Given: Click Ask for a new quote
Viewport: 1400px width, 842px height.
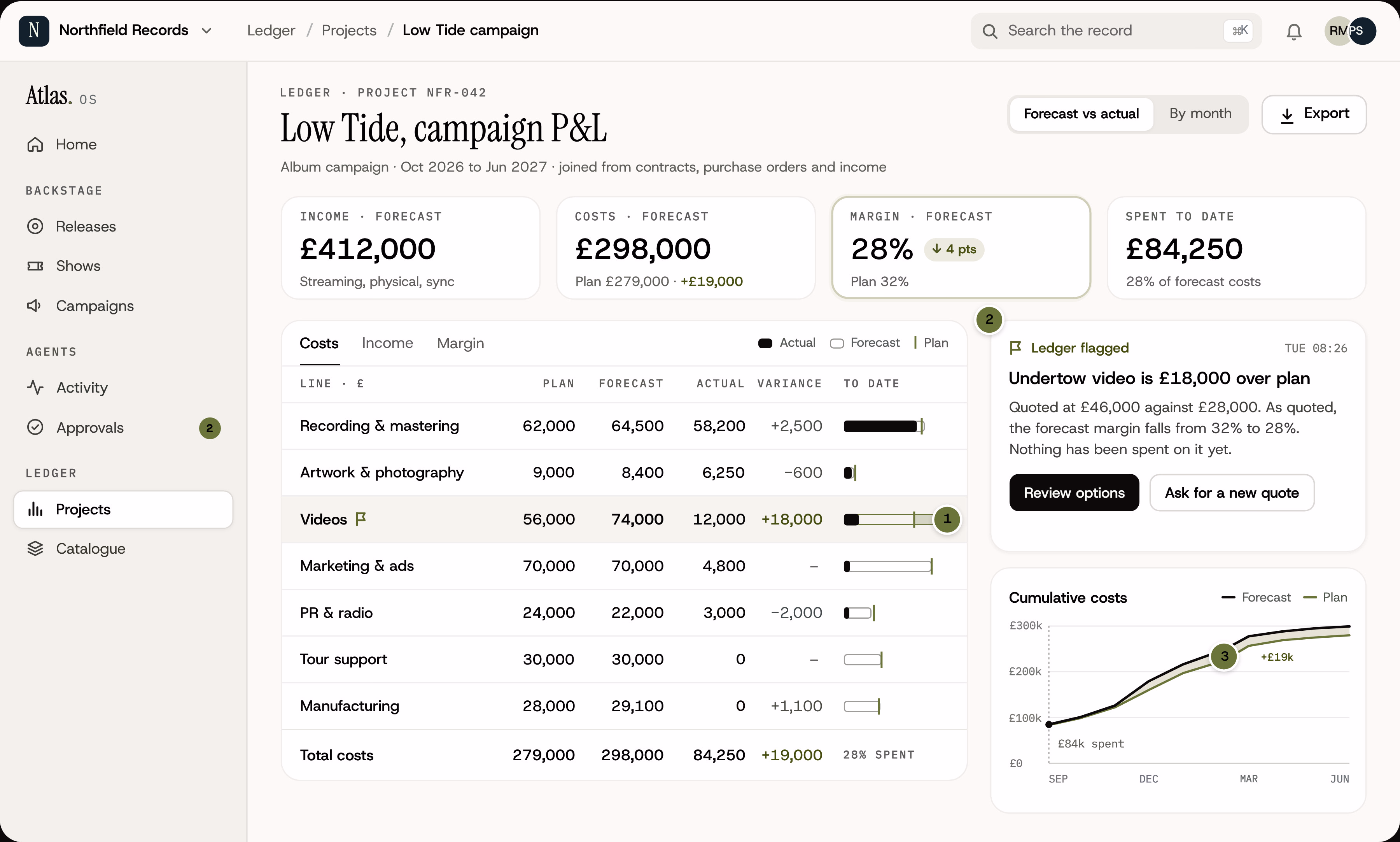Looking at the screenshot, I should 1231,493.
